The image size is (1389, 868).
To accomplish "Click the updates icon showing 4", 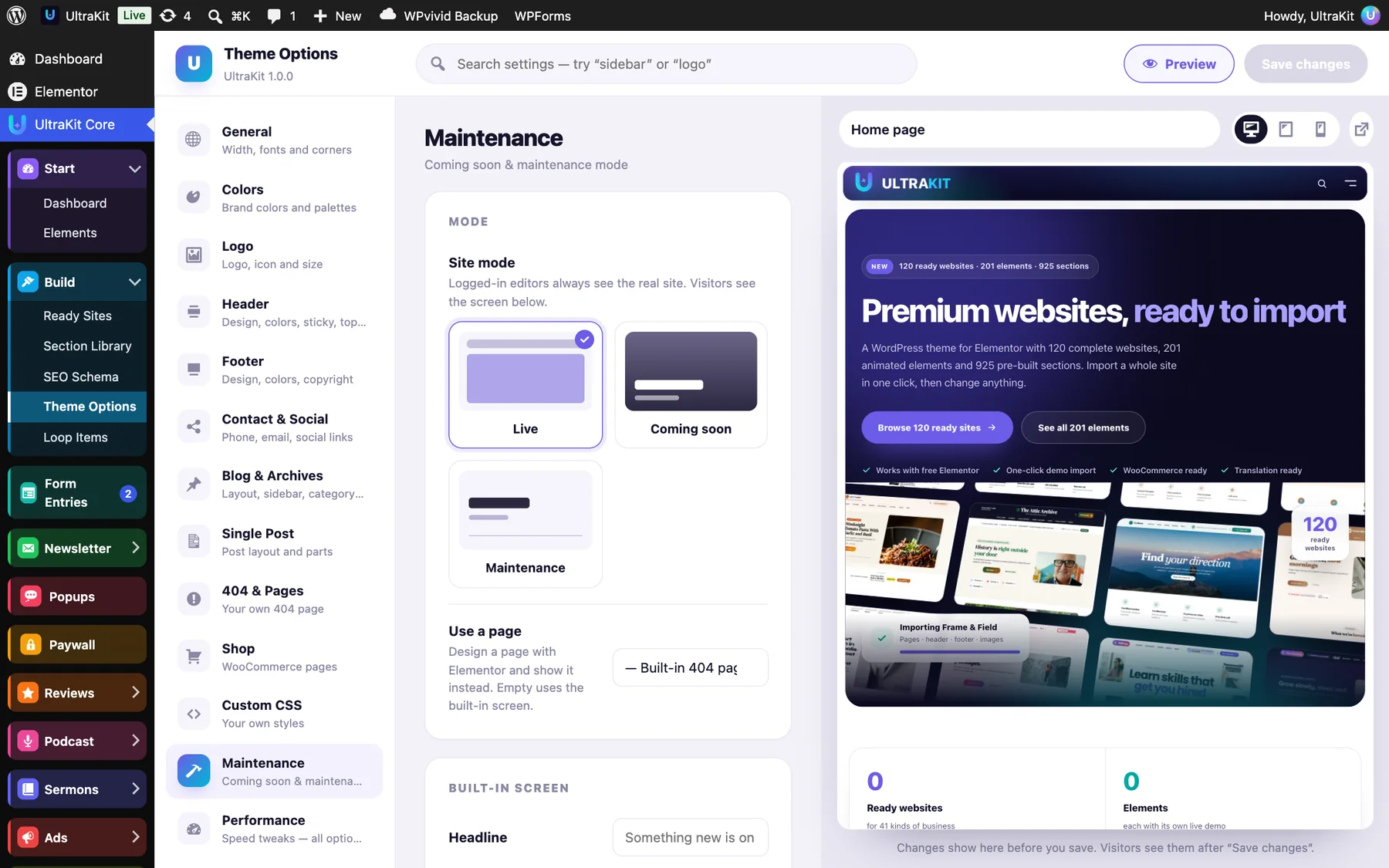I will [x=175, y=15].
